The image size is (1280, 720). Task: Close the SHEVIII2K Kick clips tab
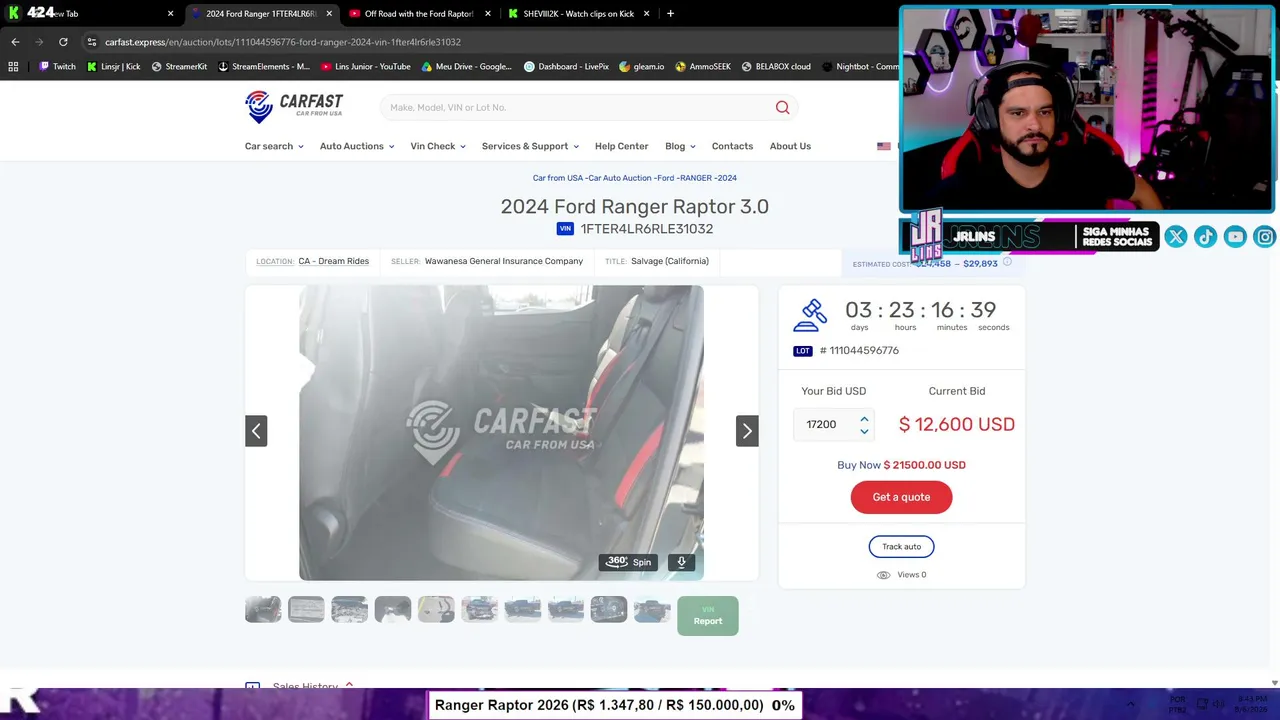click(646, 14)
